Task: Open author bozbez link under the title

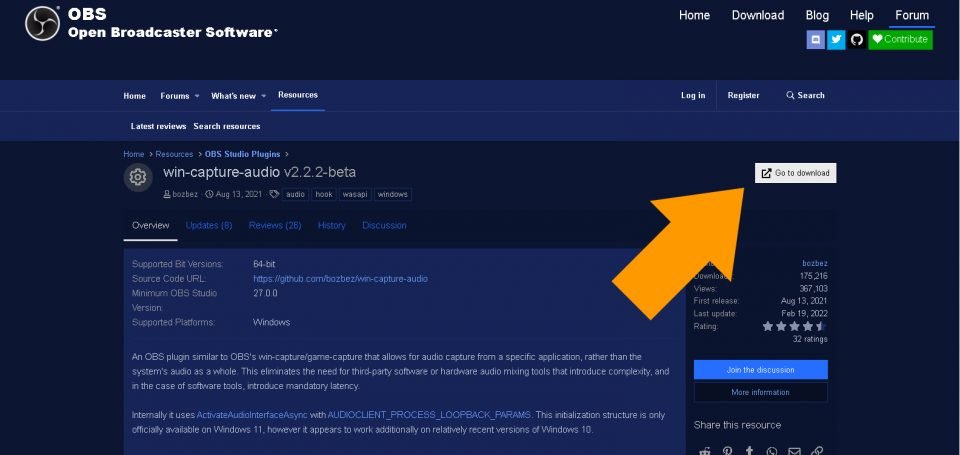Action: 185,194
